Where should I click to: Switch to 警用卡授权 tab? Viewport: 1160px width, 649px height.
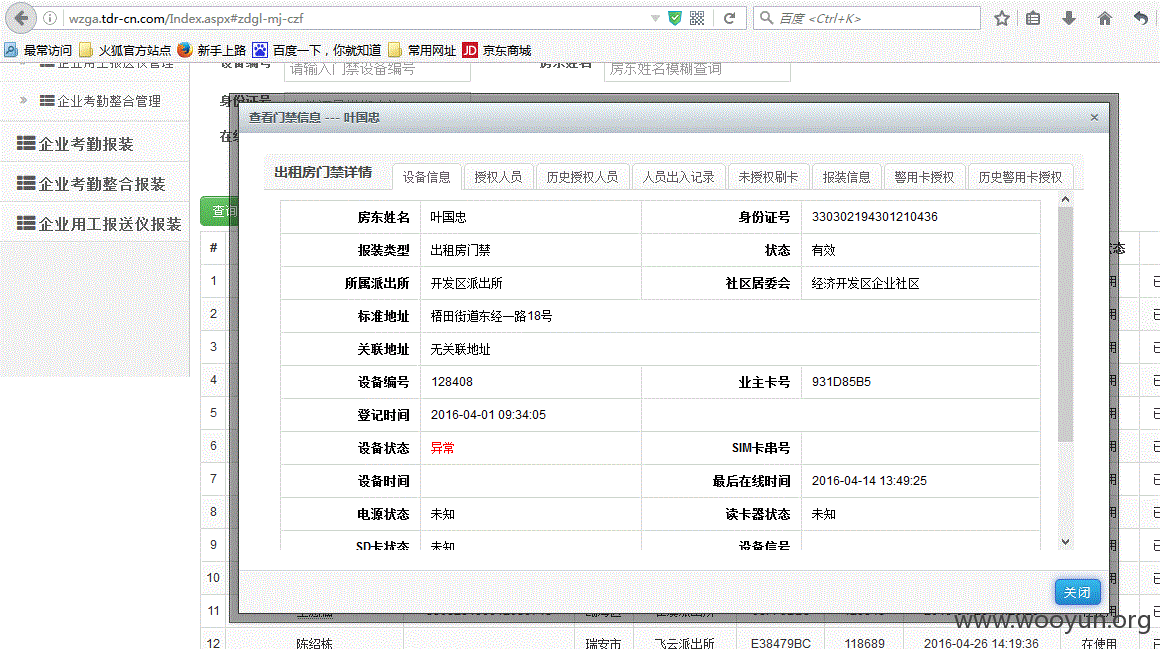click(924, 177)
